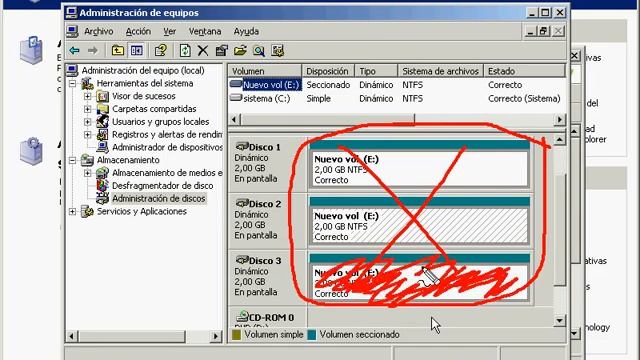Image resolution: width=640 pixels, height=360 pixels.
Task: Select Administración de discos tree item
Action: pos(158,198)
